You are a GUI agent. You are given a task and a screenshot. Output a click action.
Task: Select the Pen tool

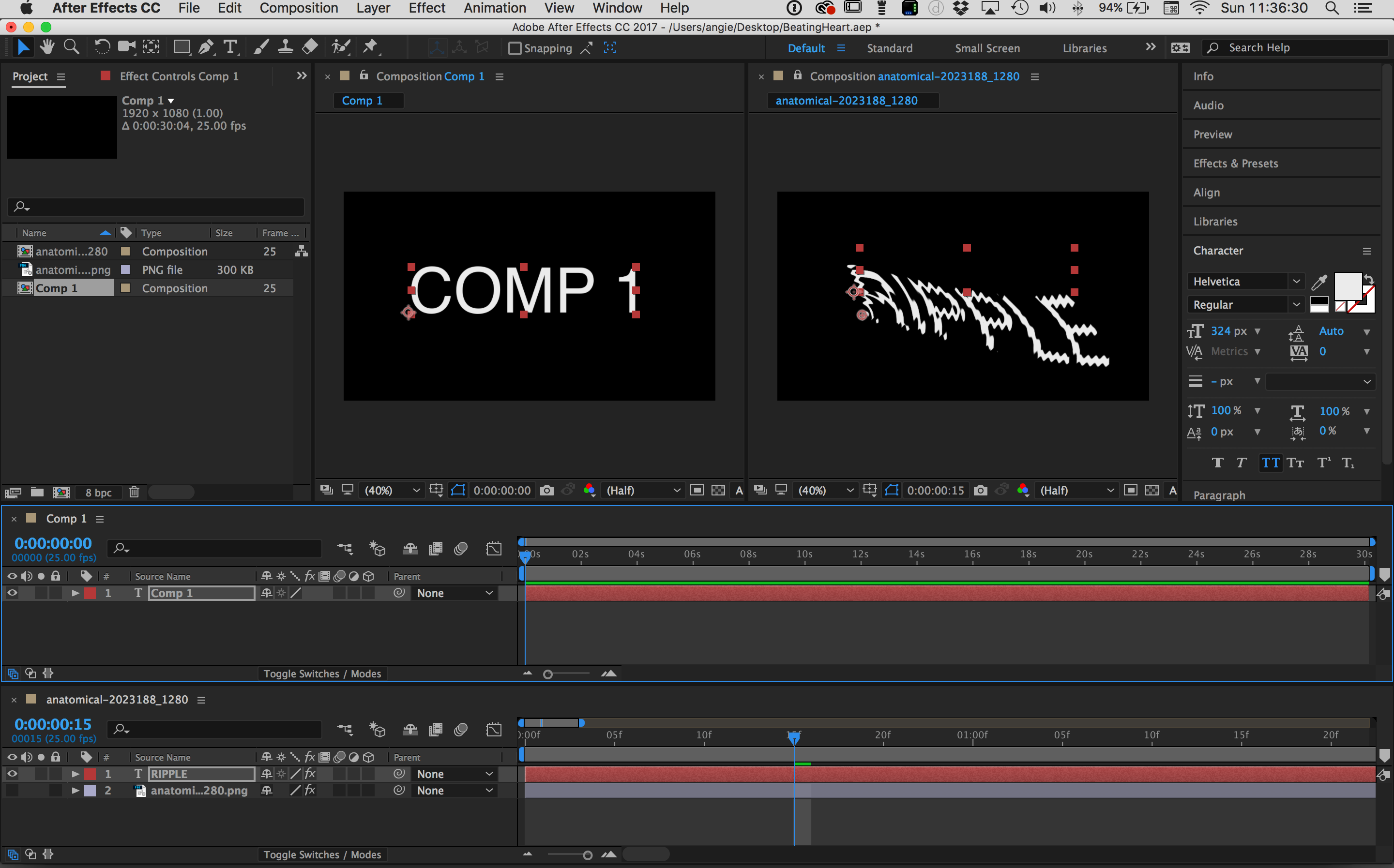[206, 47]
